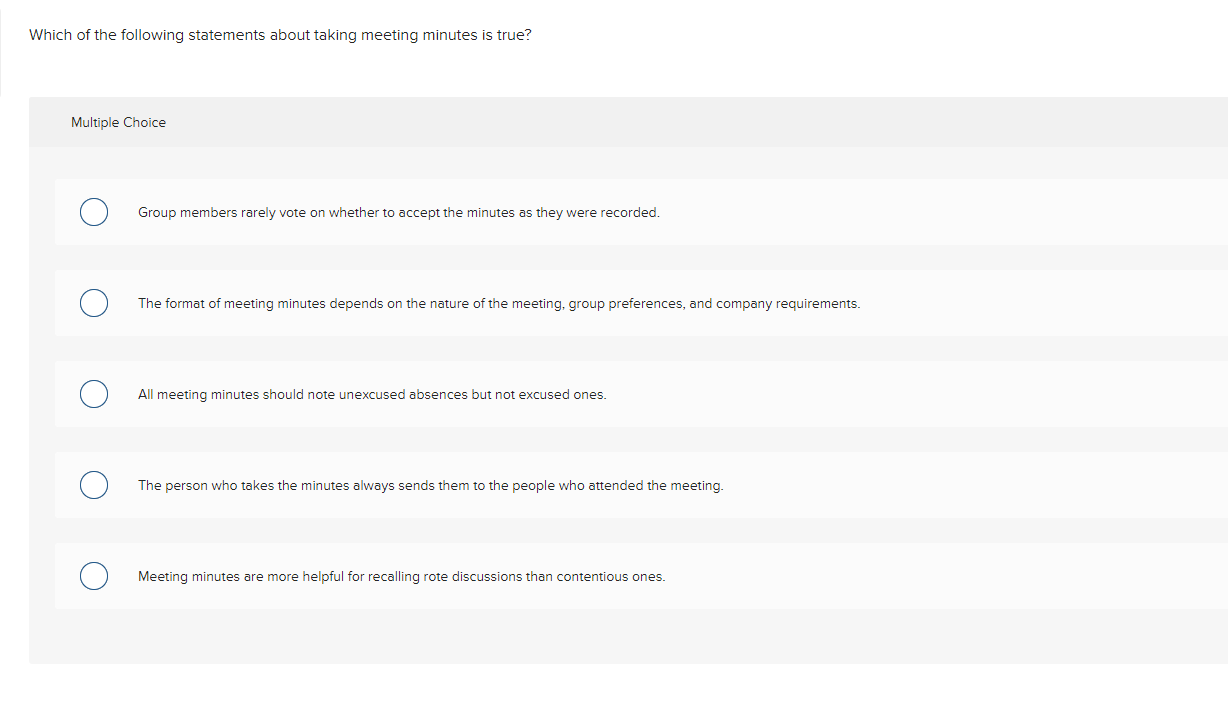Viewport: 1228px width, 709px height.
Task: Select the fourth multiple choice option
Action: click(x=93, y=485)
